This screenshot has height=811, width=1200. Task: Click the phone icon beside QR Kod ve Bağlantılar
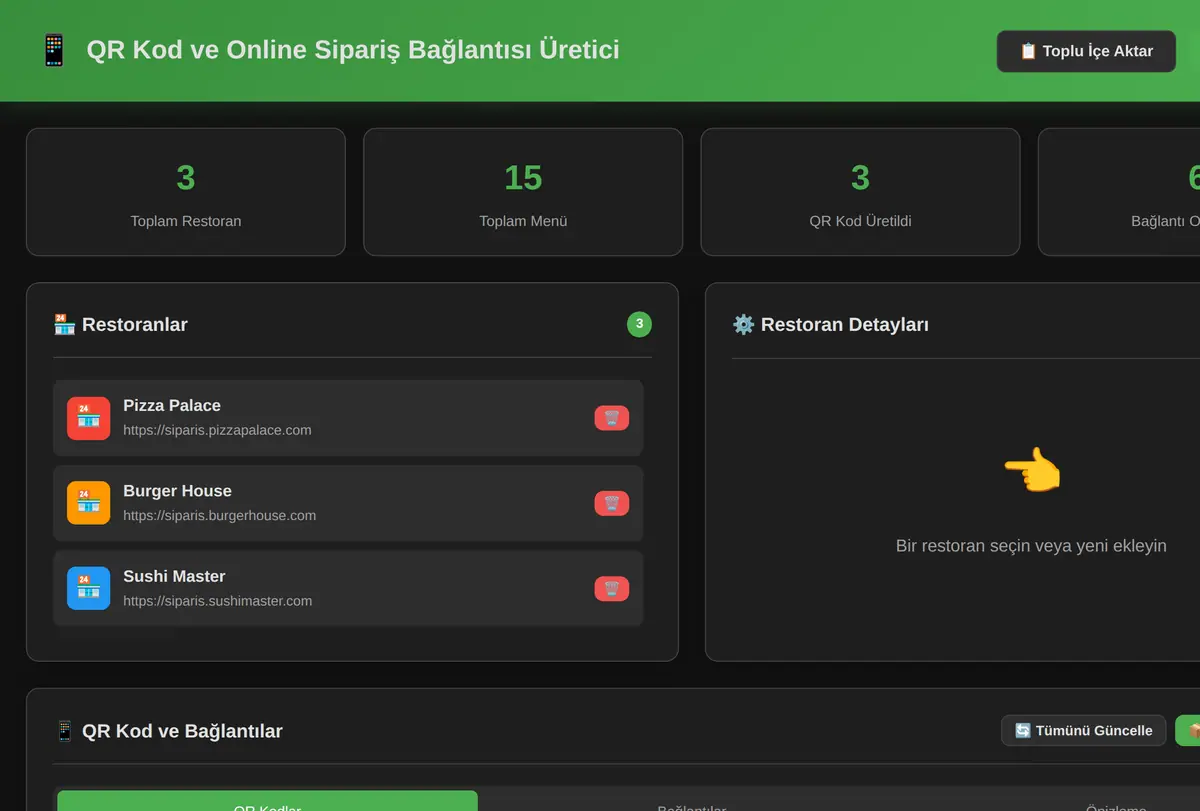coord(64,731)
